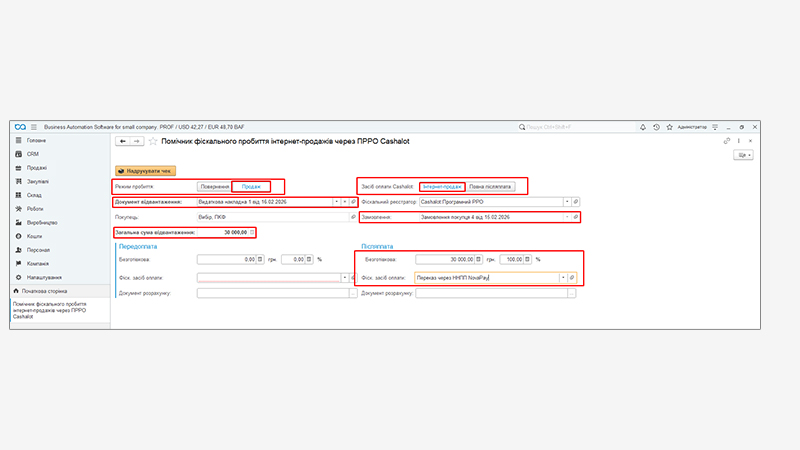Select the Повернення mode toggle
The height and width of the screenshot is (450, 800).
click(213, 187)
